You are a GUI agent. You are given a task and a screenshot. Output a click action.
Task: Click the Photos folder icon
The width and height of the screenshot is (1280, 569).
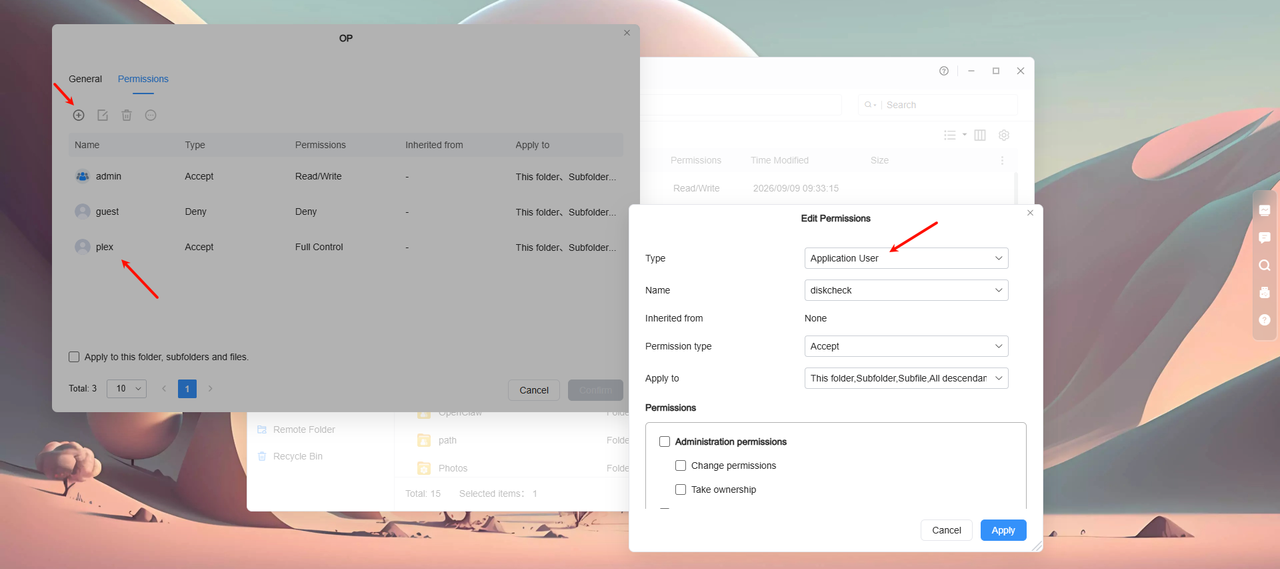pyautogui.click(x=424, y=468)
